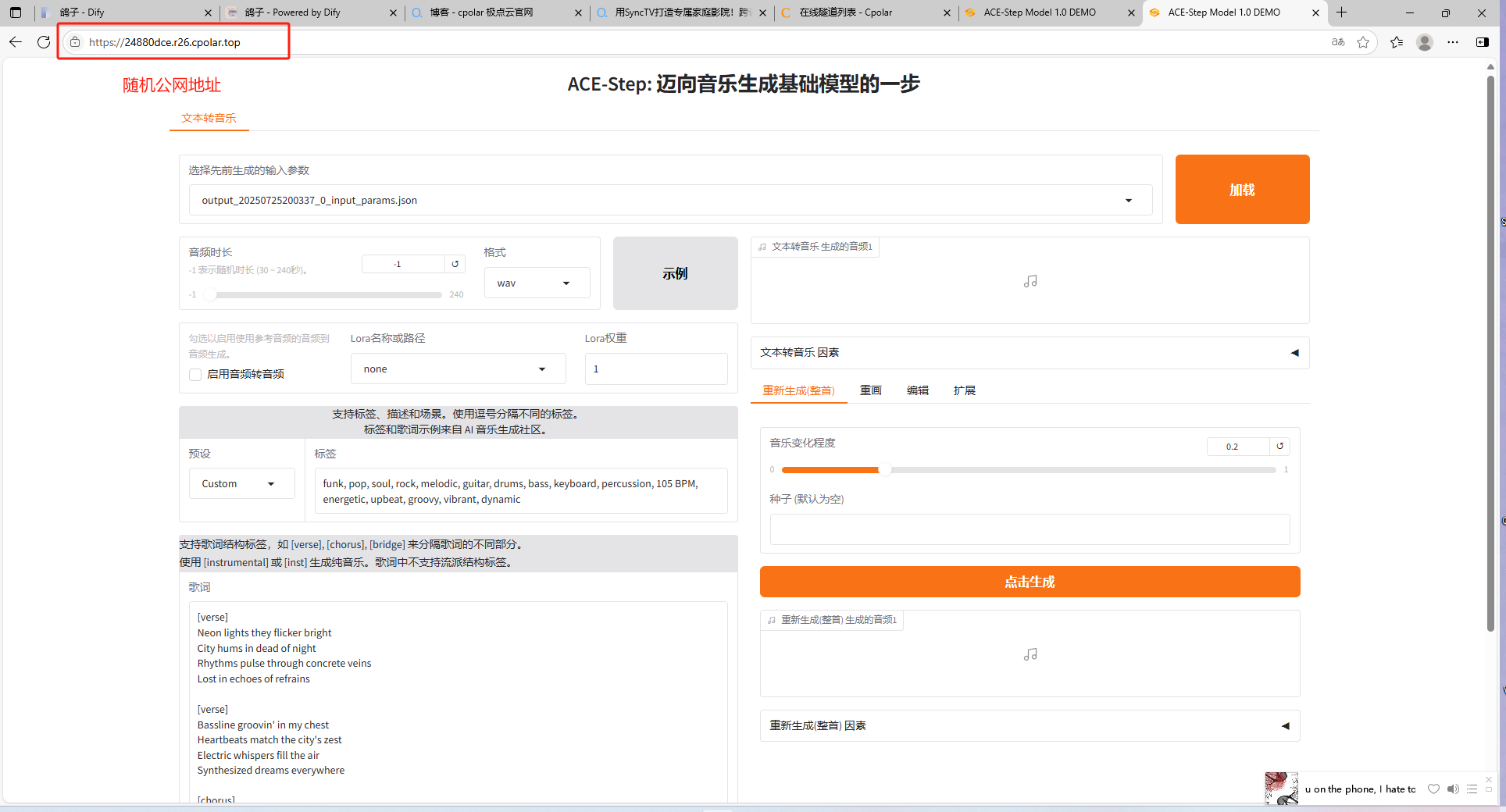Viewport: 1506px width, 812px height.
Task: Open a new browser tab
Action: (1342, 12)
